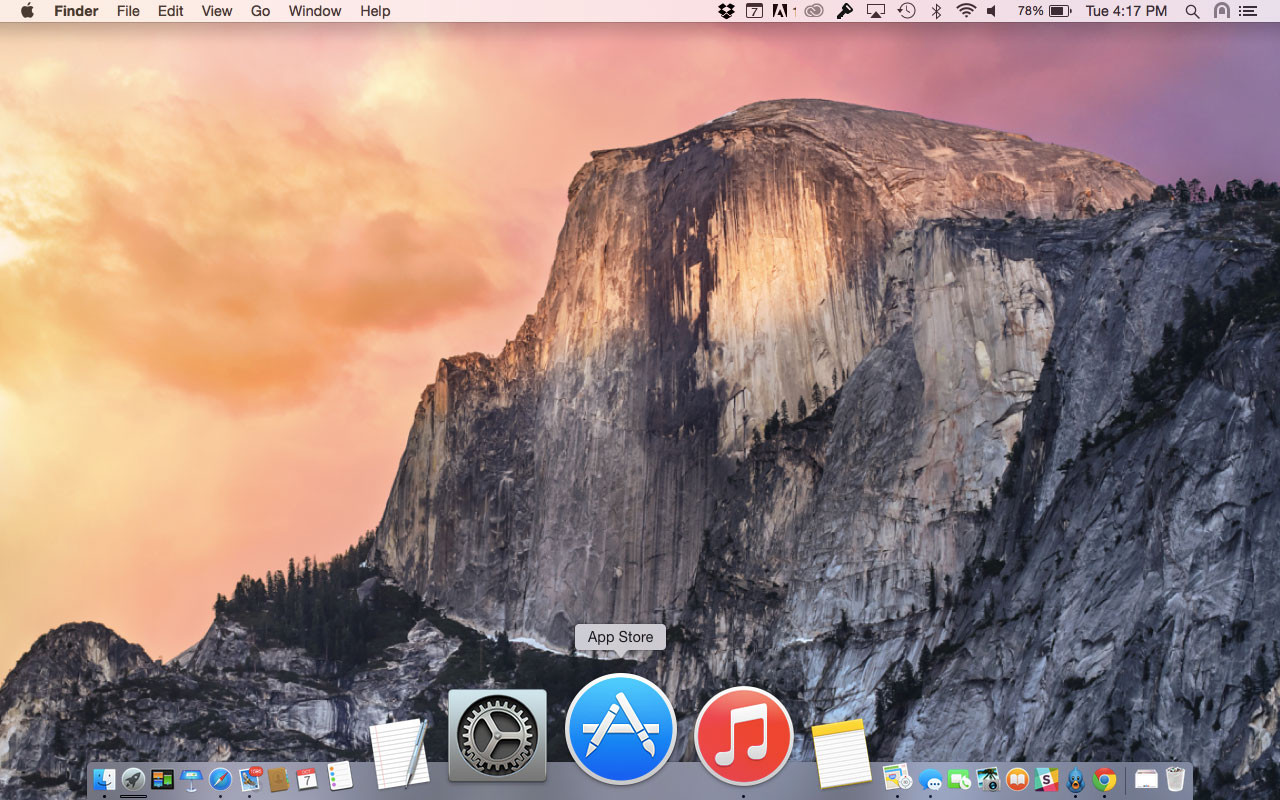Open the Go menu
Image resolution: width=1280 pixels, height=800 pixels.
click(260, 11)
